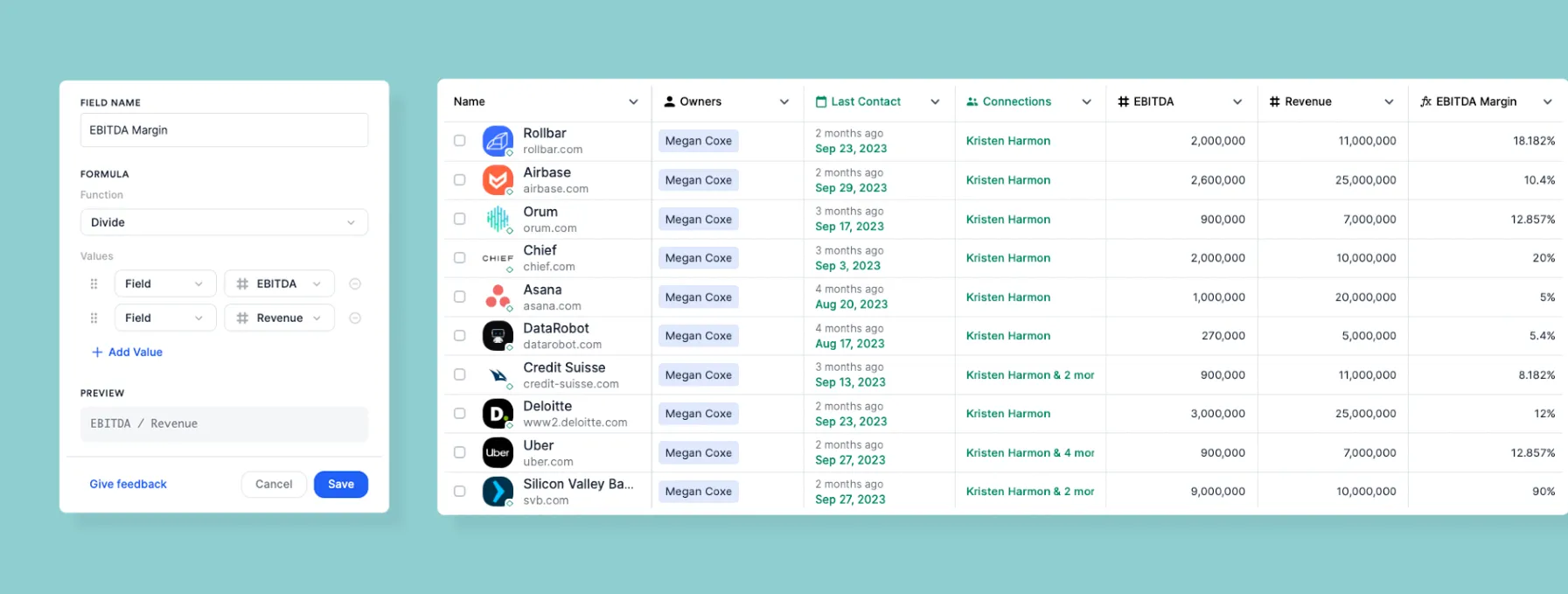Add another value with Add Value
This screenshot has height=594, width=1568.
(127, 352)
